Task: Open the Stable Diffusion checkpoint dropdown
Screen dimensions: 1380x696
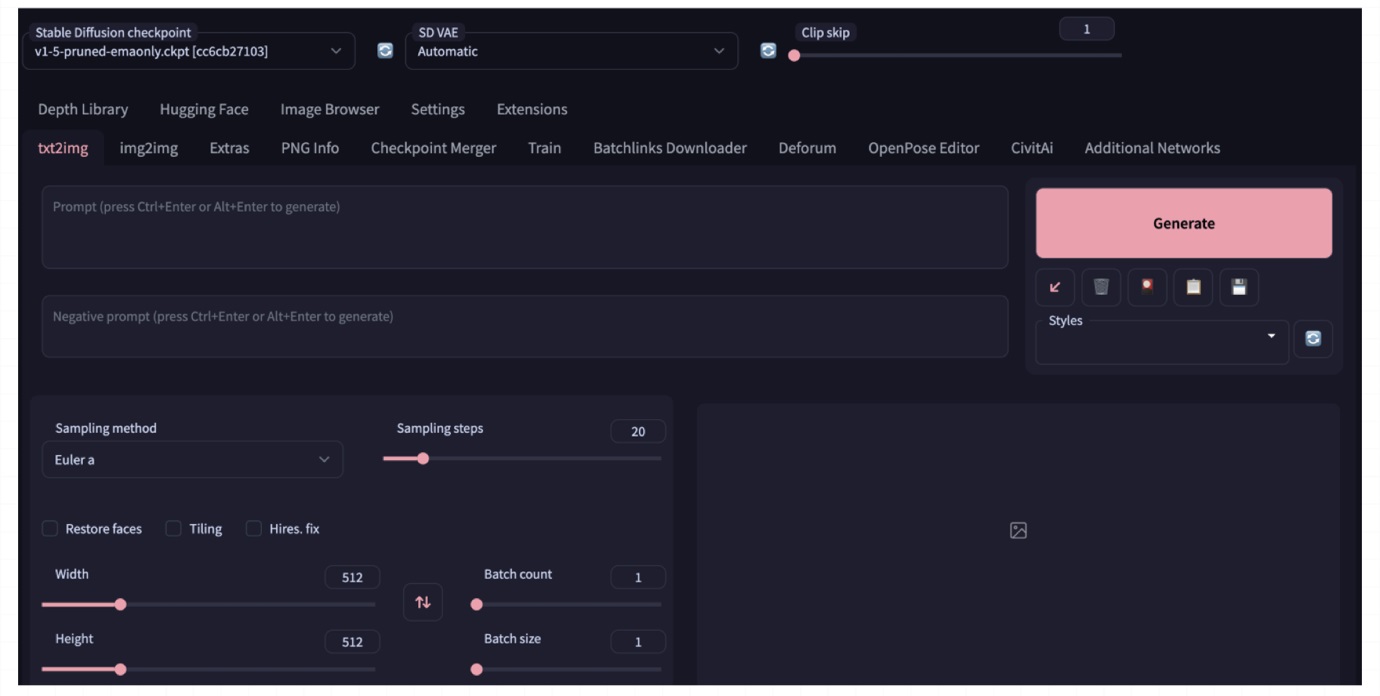Action: [188, 52]
